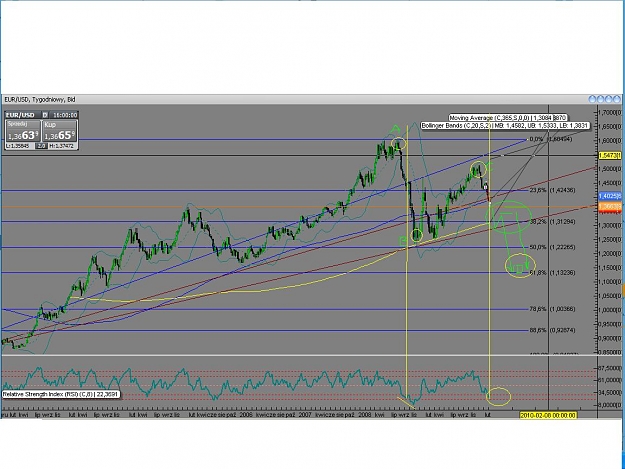Click the 2008 label on time axis
625x469 pixels.
[x=364, y=415]
